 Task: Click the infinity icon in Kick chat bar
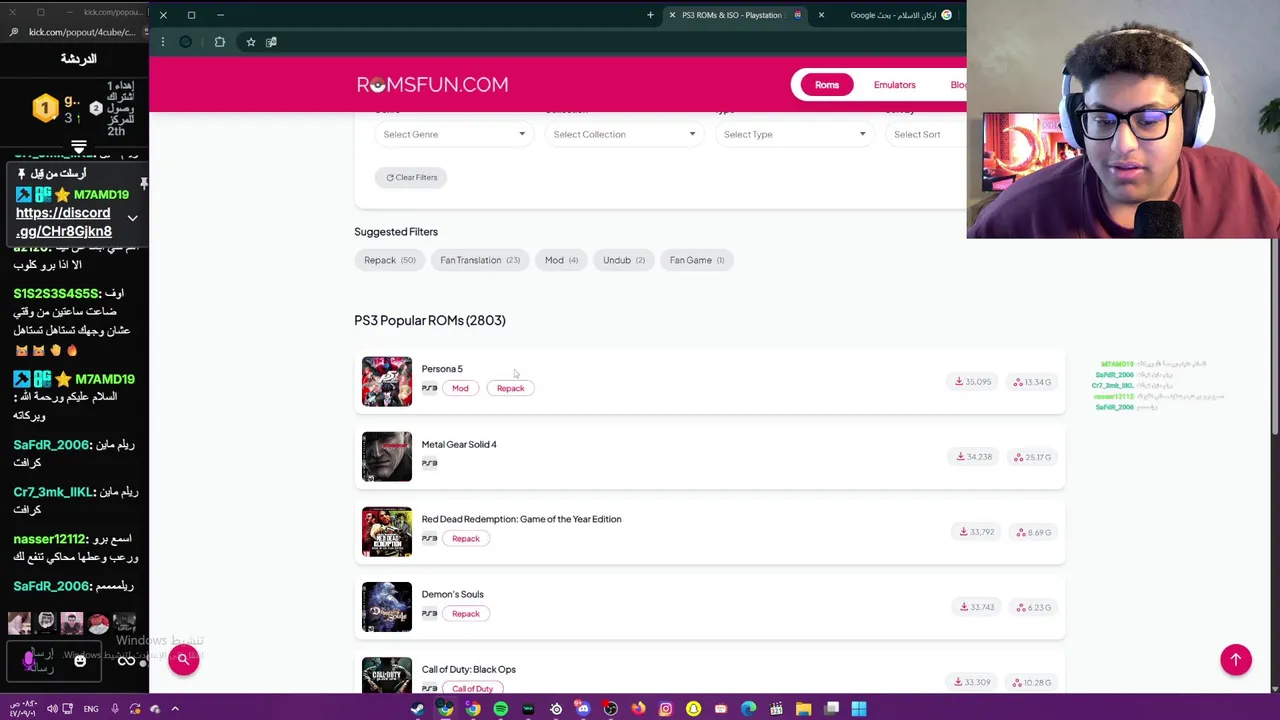click(x=127, y=660)
